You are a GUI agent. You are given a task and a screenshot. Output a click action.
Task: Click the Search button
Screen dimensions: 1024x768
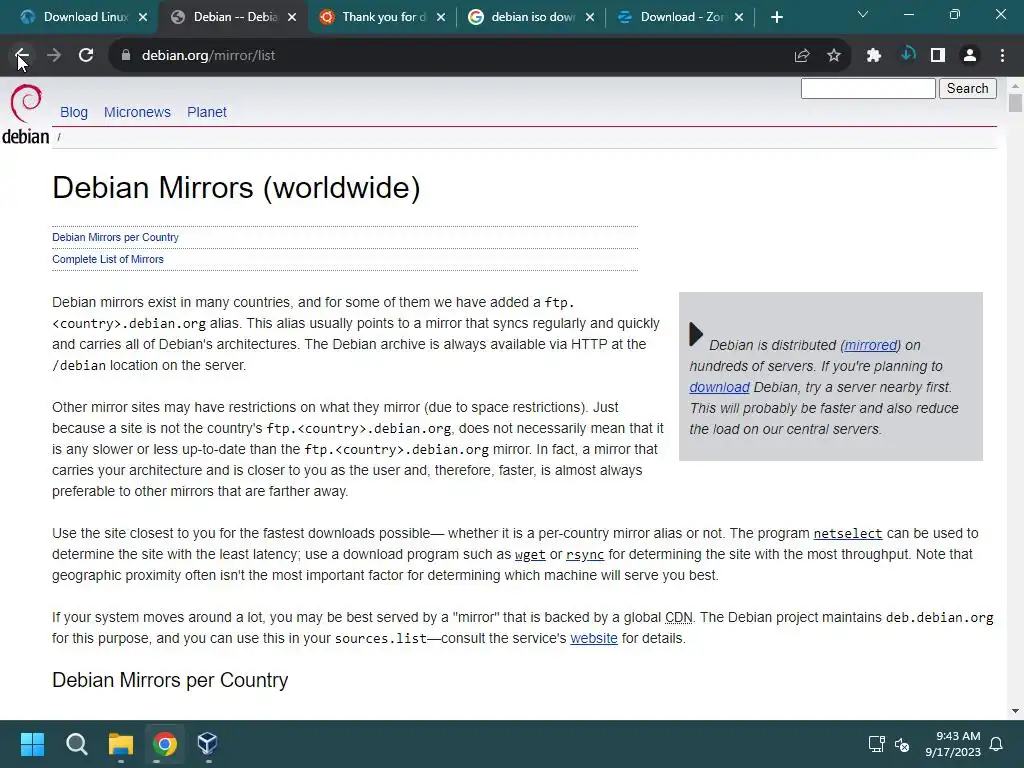point(968,88)
